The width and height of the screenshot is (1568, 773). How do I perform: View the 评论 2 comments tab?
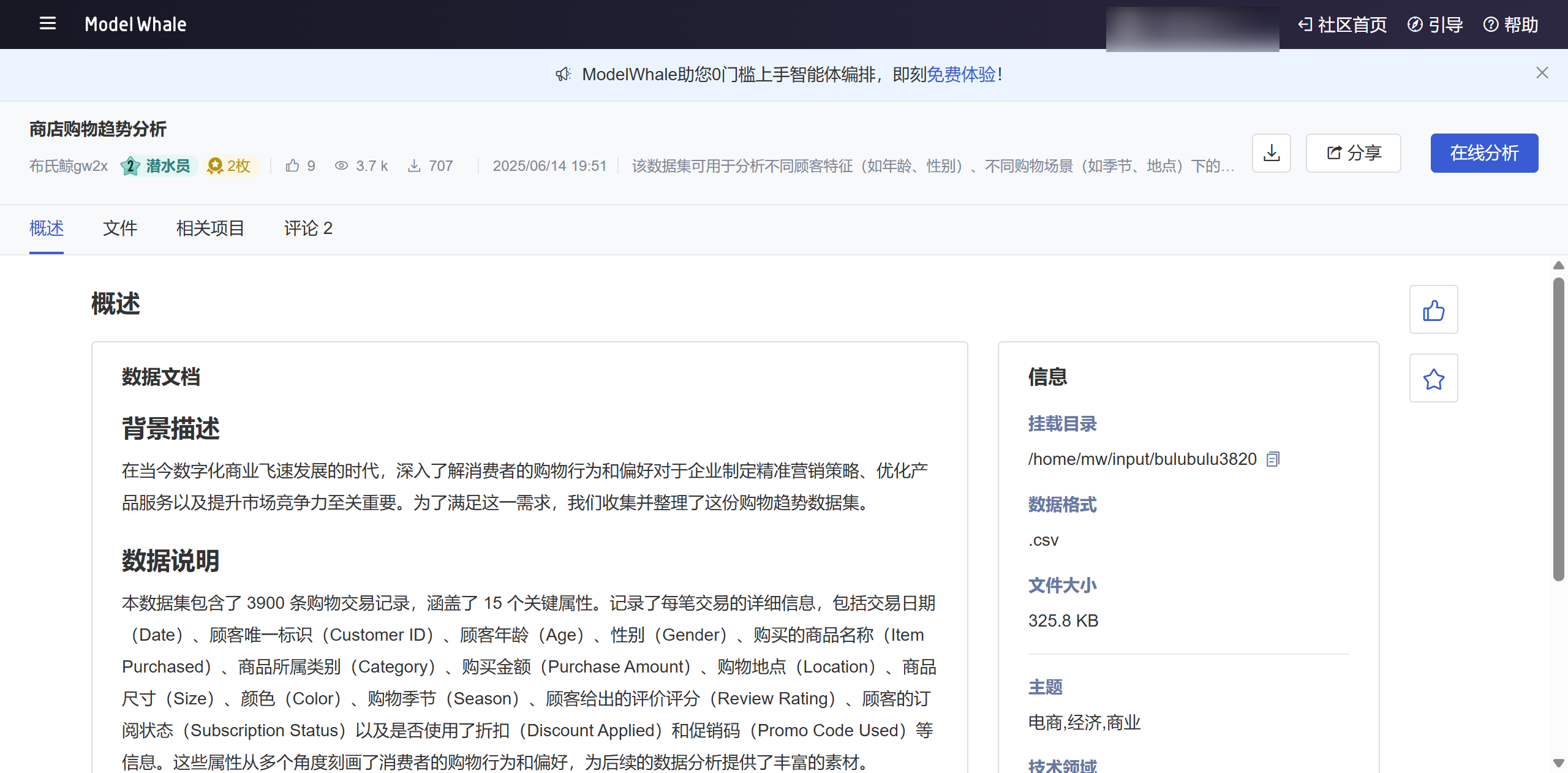pos(308,228)
